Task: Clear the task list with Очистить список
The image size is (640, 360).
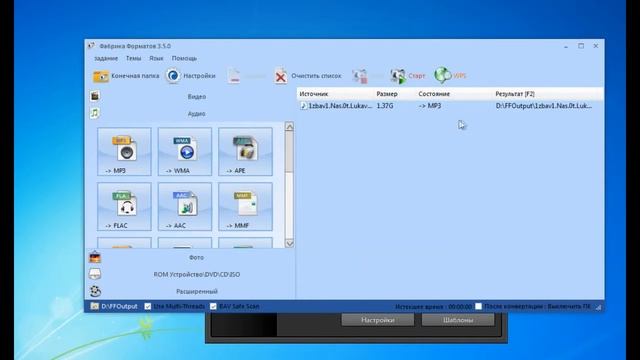Action: point(308,76)
